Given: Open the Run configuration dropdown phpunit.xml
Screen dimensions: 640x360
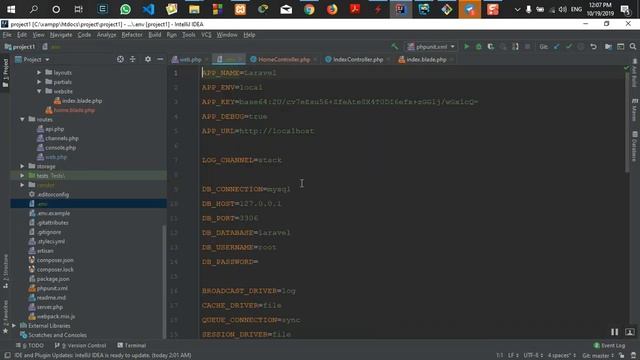Looking at the screenshot, I should pos(431,47).
